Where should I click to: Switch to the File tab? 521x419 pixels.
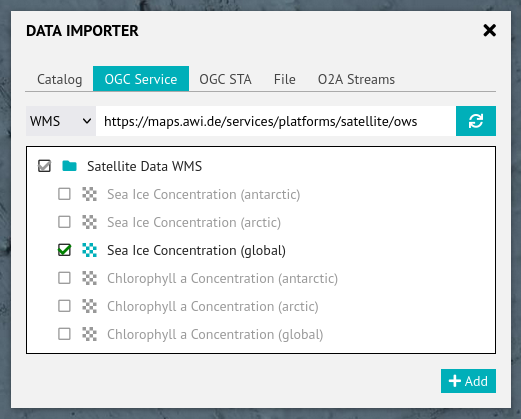pos(285,79)
